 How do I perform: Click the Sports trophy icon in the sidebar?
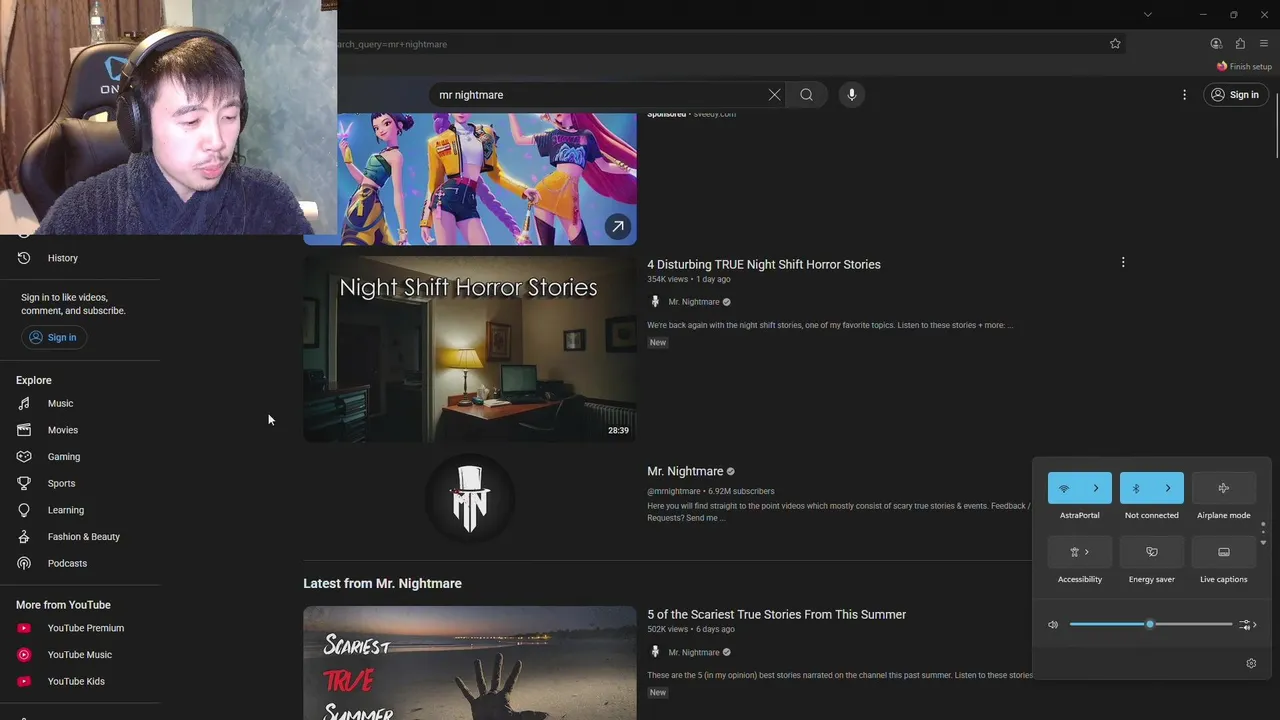point(24,483)
